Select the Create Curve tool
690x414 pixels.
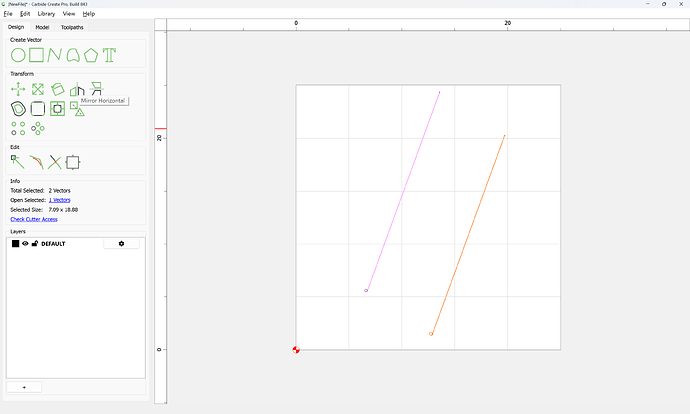click(x=73, y=55)
